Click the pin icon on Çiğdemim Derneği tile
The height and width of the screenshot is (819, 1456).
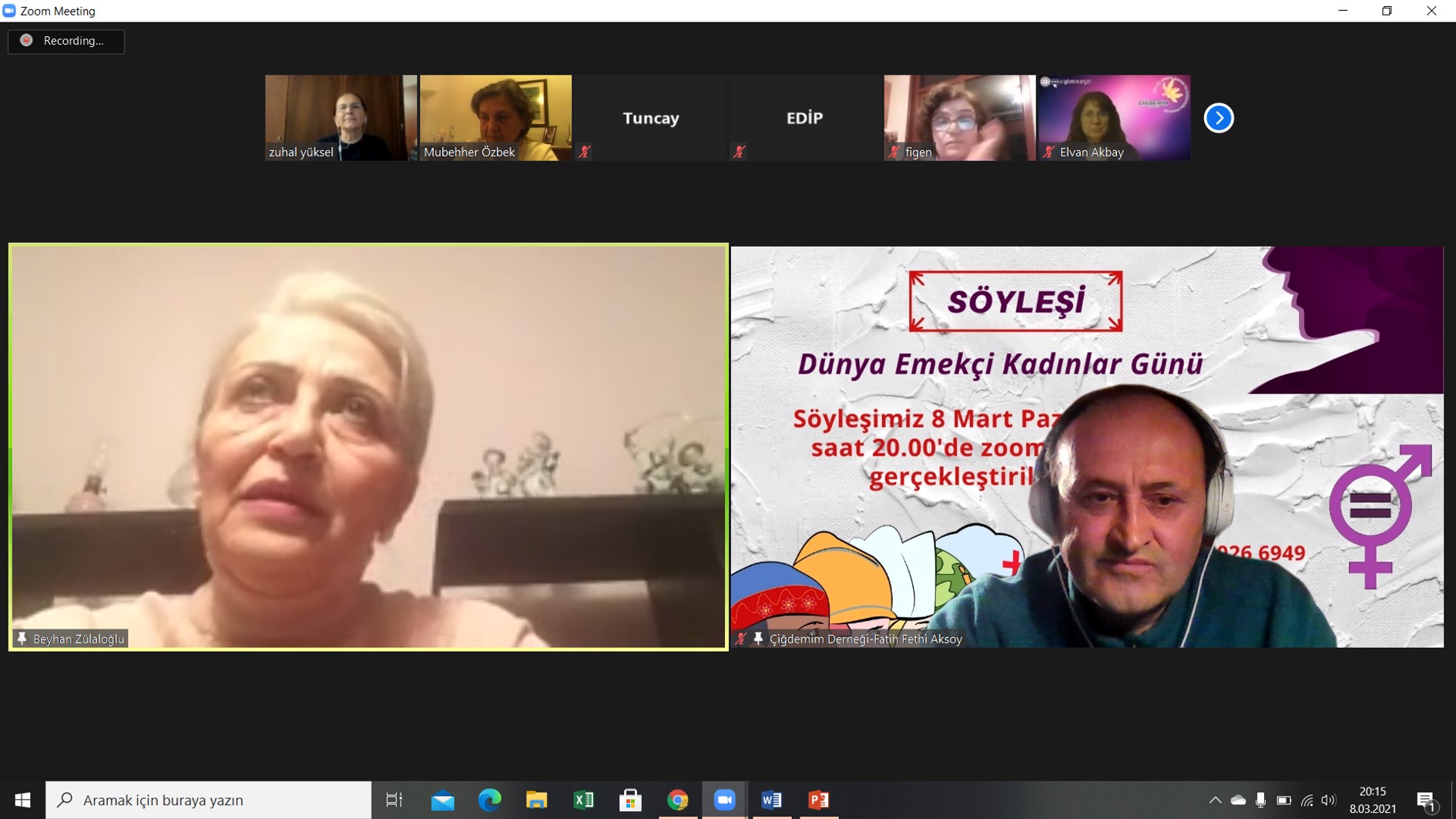tap(758, 639)
